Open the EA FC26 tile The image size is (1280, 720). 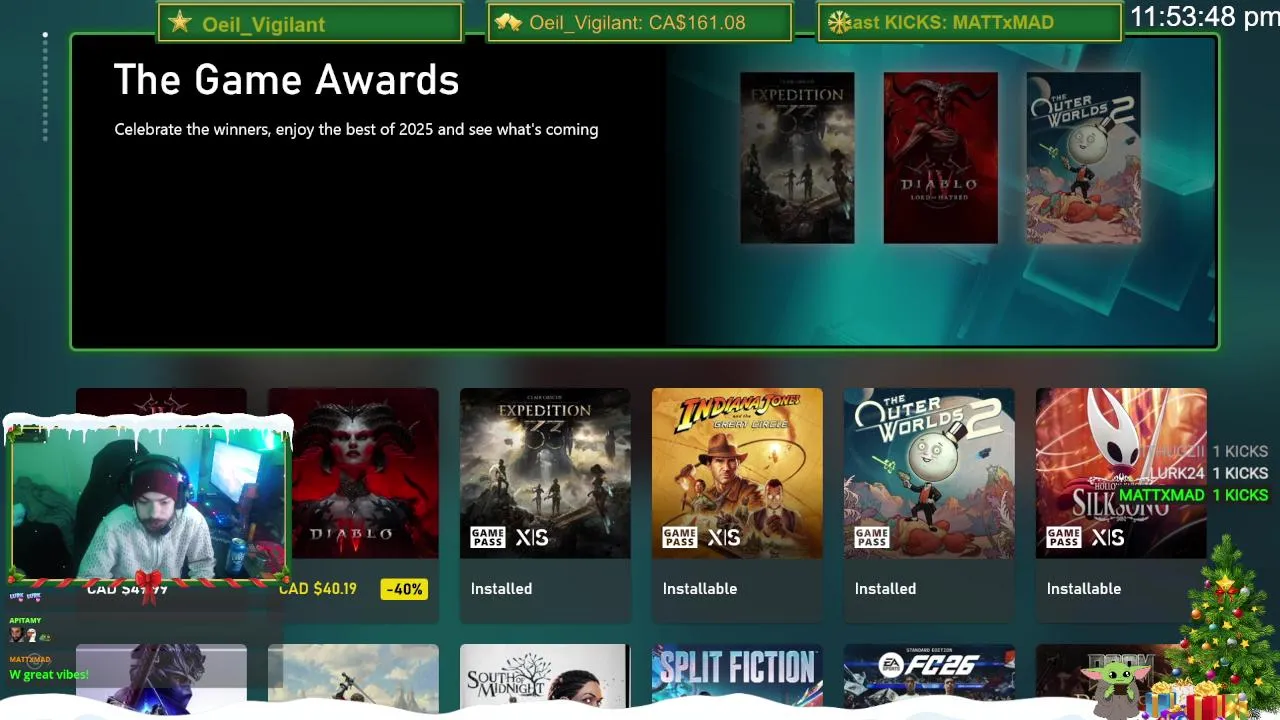tap(929, 677)
